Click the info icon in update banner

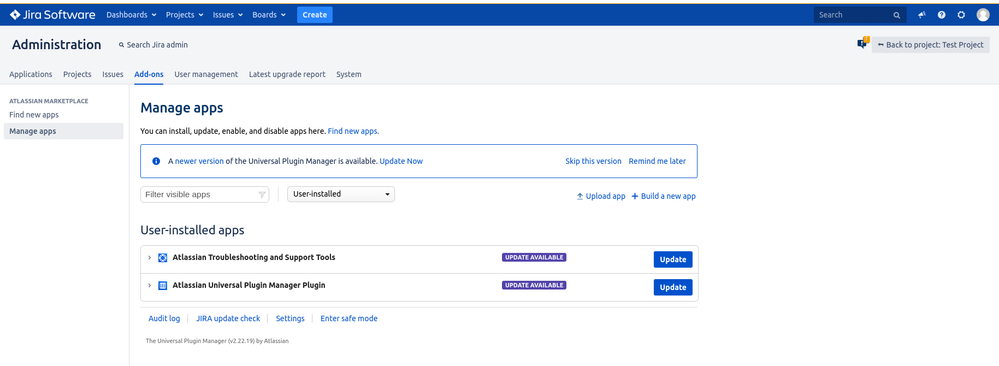coord(156,161)
